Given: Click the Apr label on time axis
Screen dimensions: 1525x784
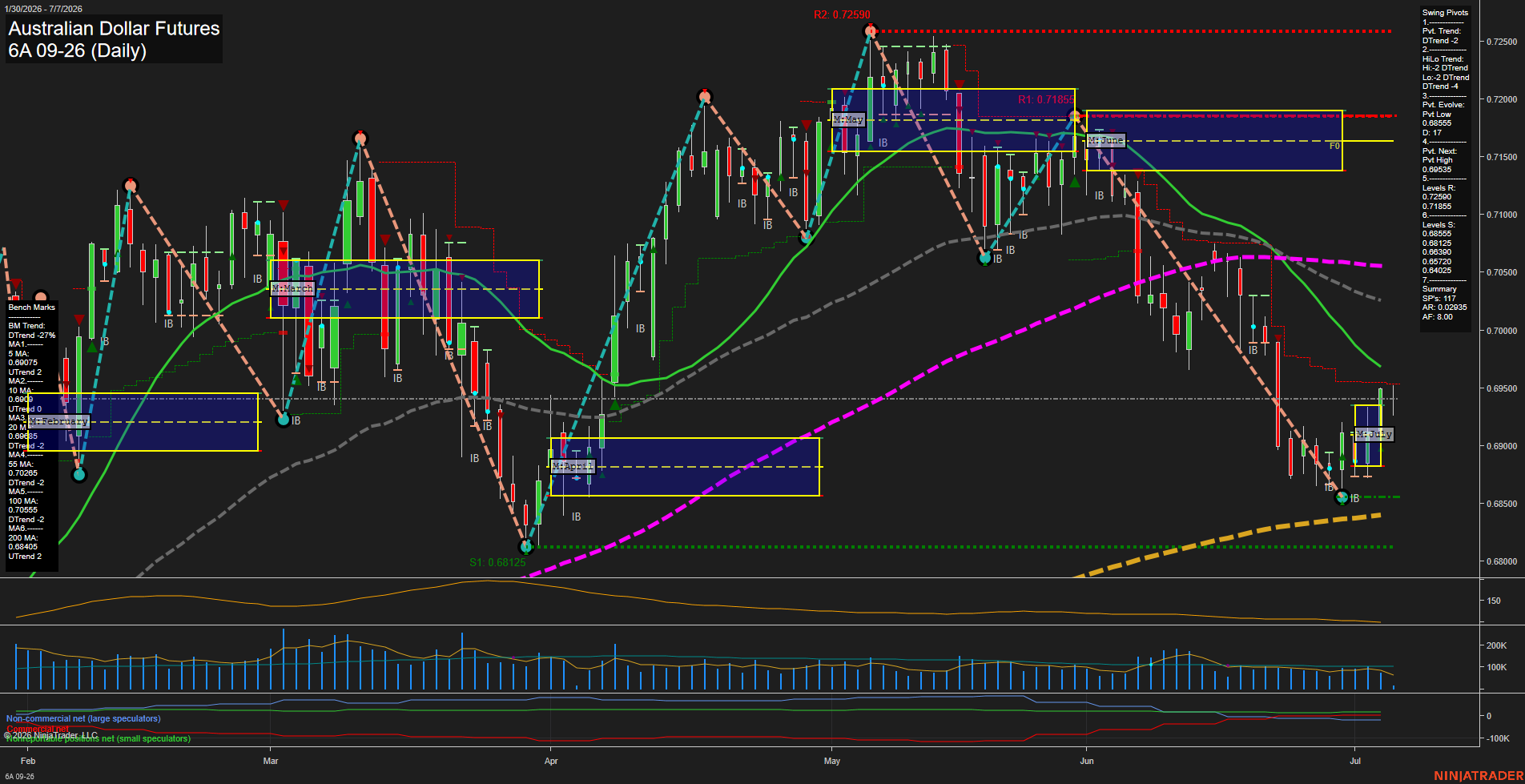Looking at the screenshot, I should pyautogui.click(x=551, y=762).
